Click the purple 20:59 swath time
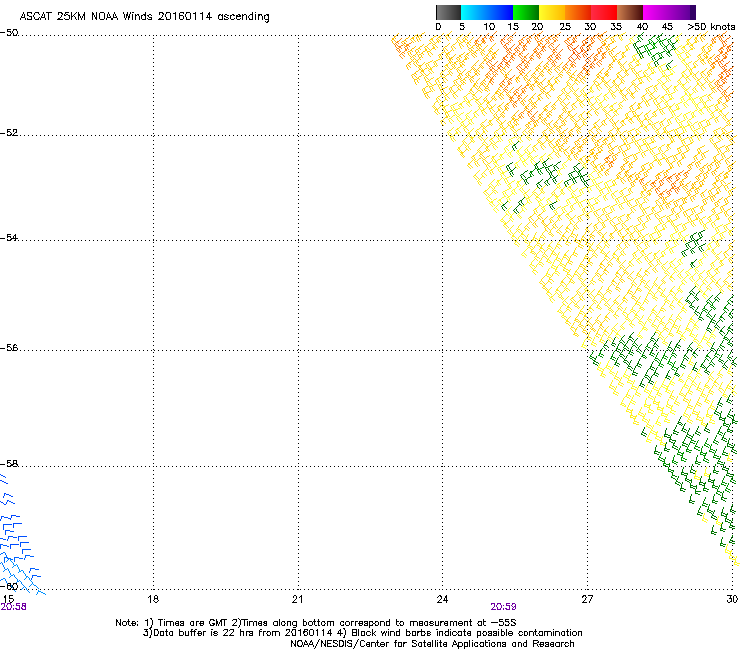 503,607
